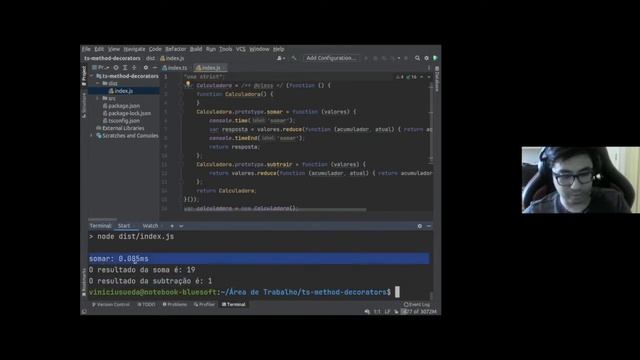The height and width of the screenshot is (360, 640).
Task: Select package-lock.json in project tree
Action: 127,113
